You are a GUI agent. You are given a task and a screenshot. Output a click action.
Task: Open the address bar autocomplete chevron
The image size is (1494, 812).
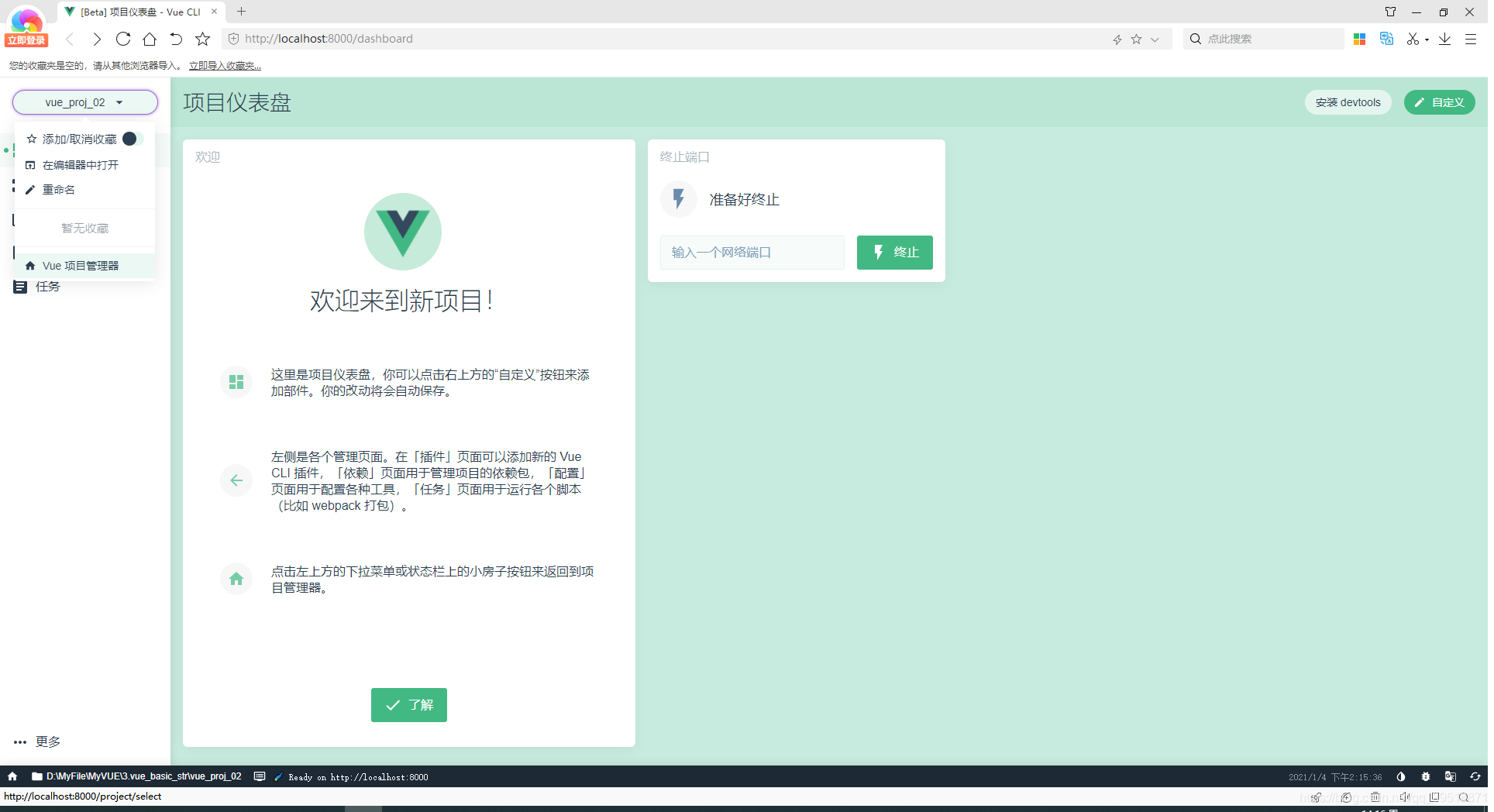coord(1155,38)
